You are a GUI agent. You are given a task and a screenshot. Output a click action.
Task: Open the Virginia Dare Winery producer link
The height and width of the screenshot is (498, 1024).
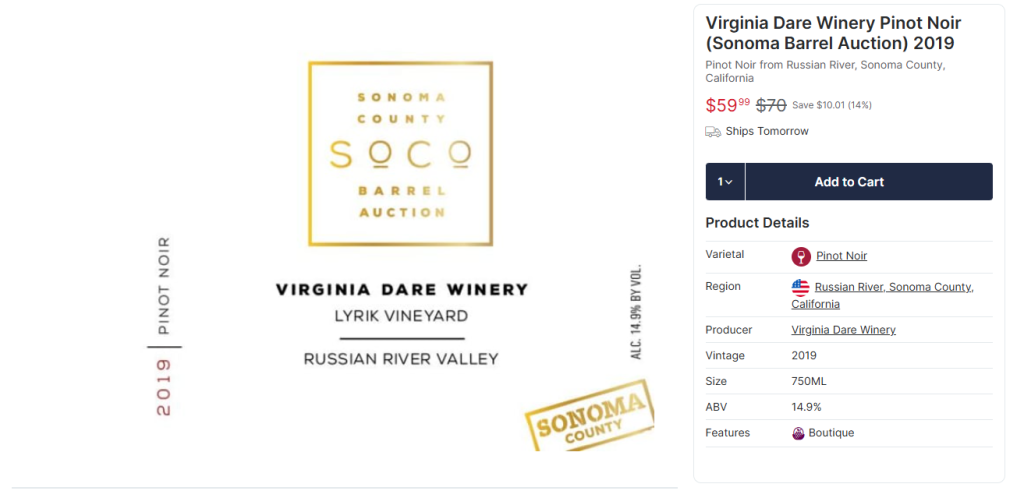(x=843, y=330)
